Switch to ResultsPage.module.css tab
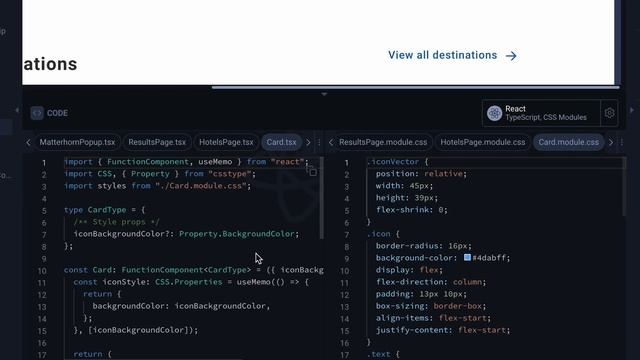This screenshot has width=640, height=360. 383,142
